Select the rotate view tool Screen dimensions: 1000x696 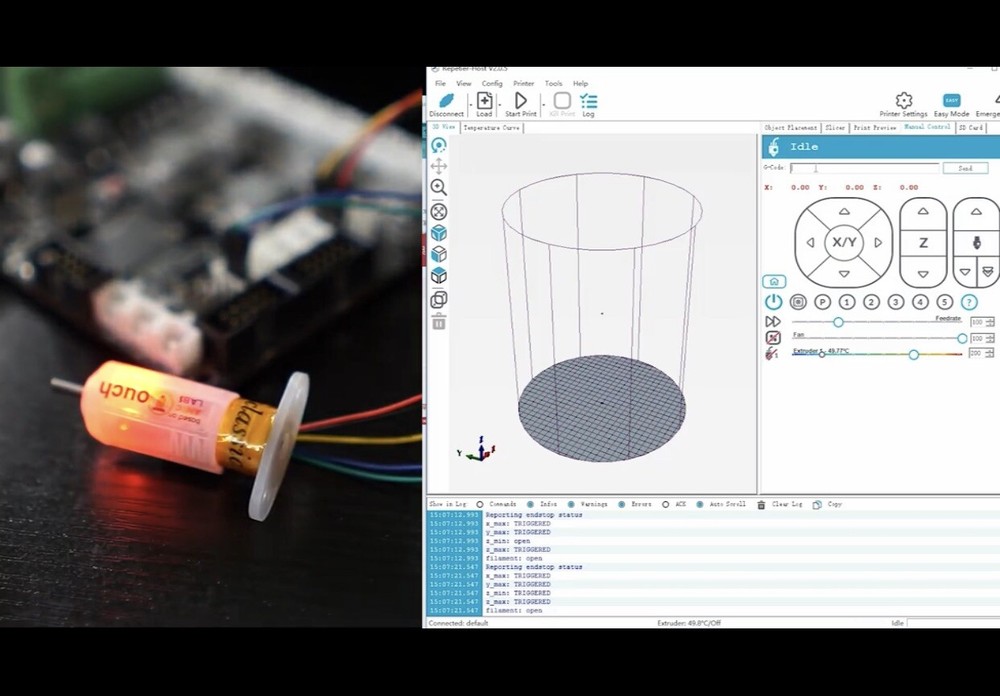pos(438,145)
